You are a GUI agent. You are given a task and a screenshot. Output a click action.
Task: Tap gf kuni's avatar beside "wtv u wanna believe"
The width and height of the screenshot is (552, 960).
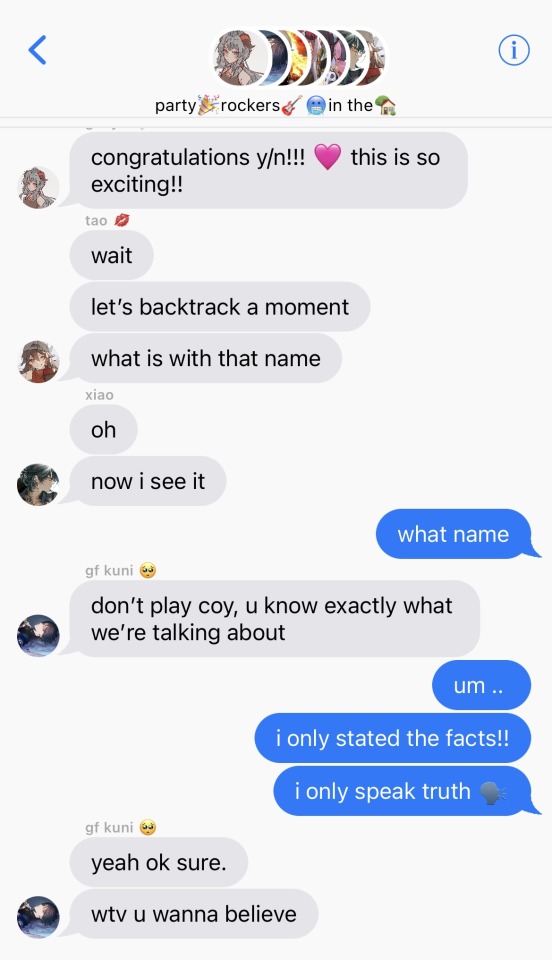pyautogui.click(x=38, y=917)
